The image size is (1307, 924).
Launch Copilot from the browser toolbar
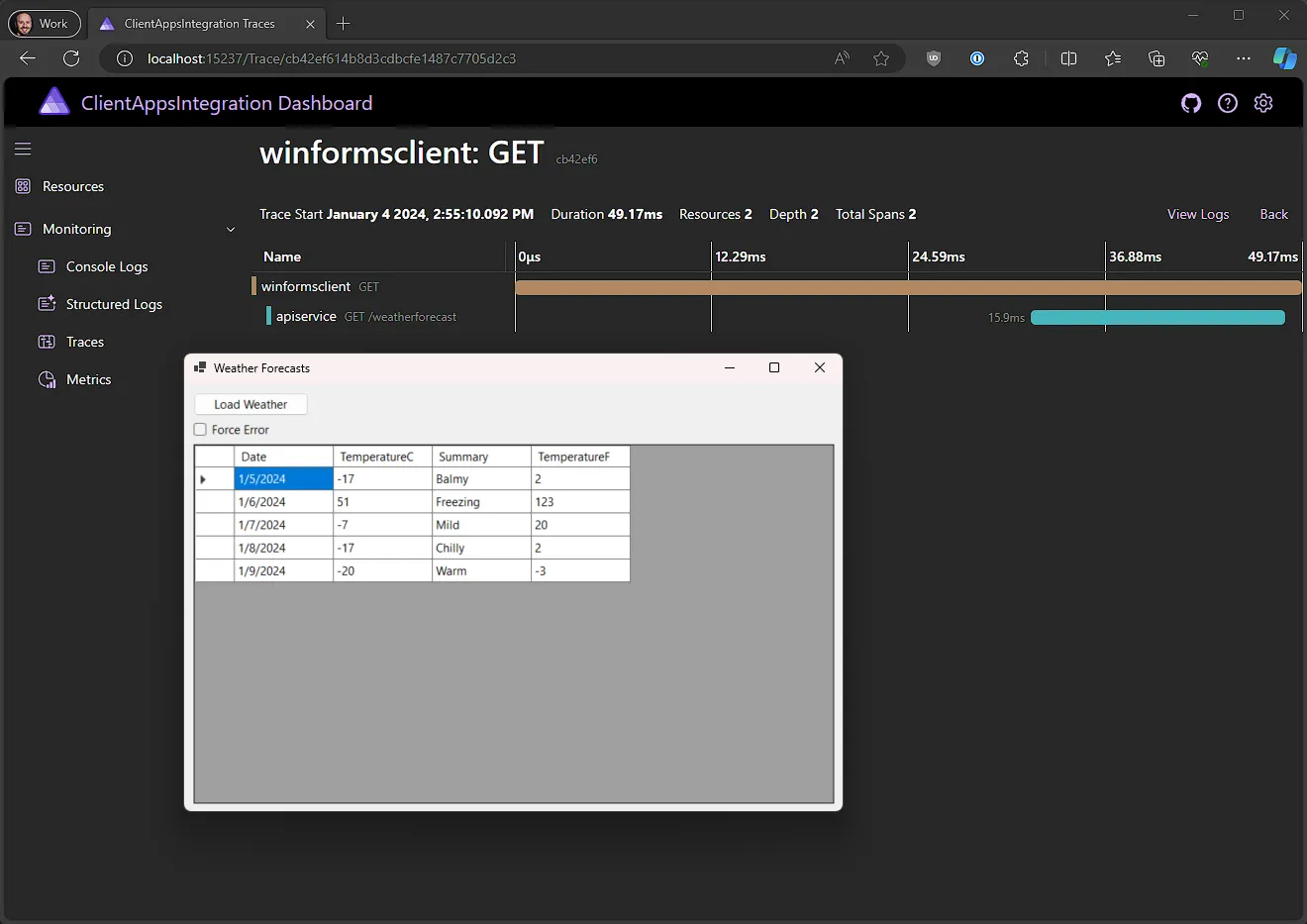1284,58
